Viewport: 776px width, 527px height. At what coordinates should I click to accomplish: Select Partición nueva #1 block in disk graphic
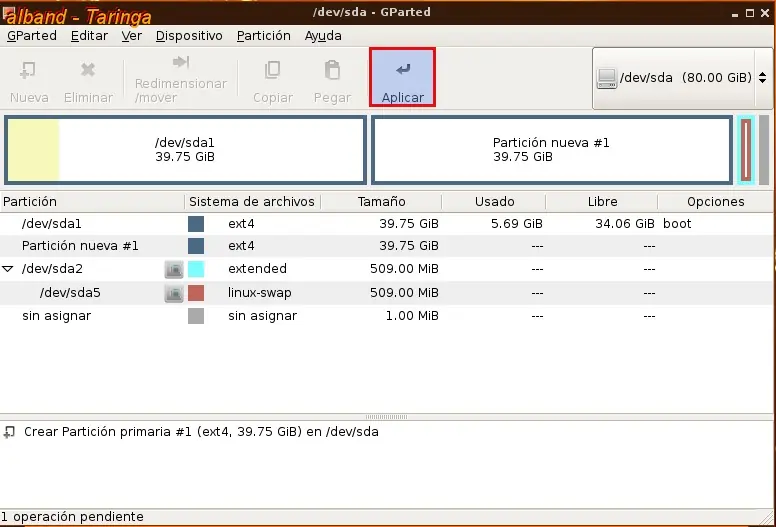tap(552, 150)
